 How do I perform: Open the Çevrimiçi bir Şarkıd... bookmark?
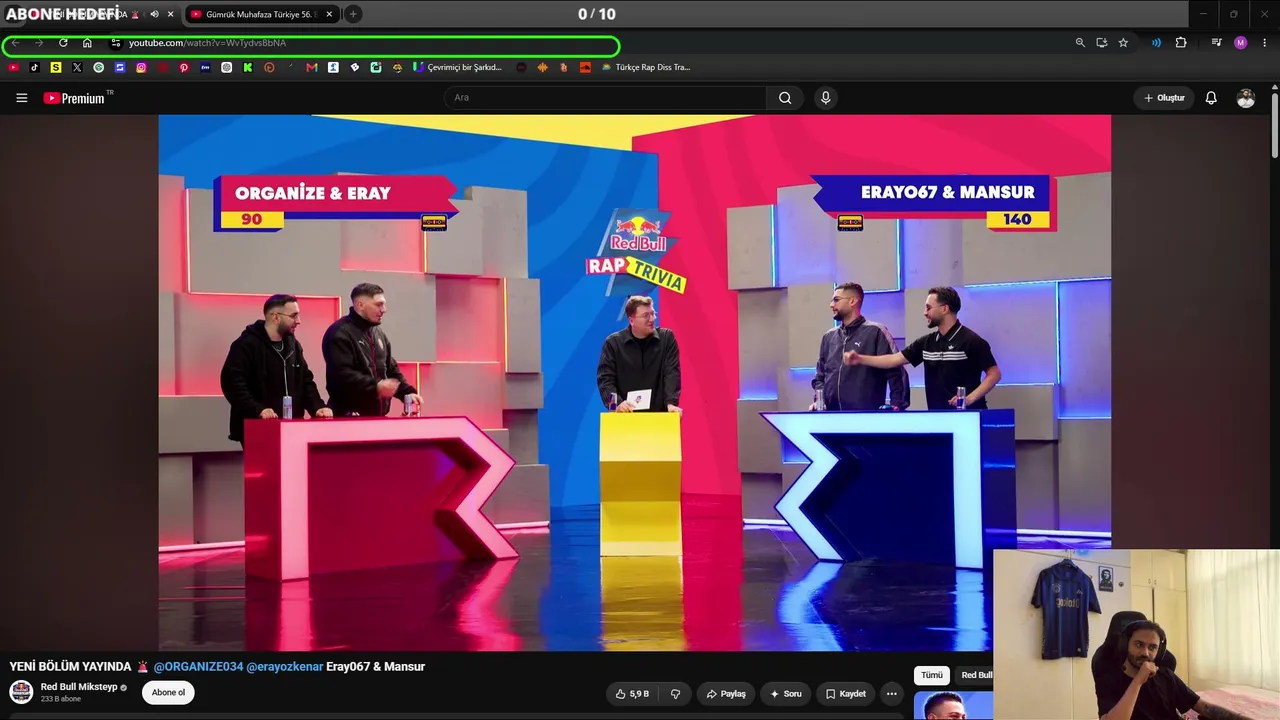pyautogui.click(x=458, y=68)
